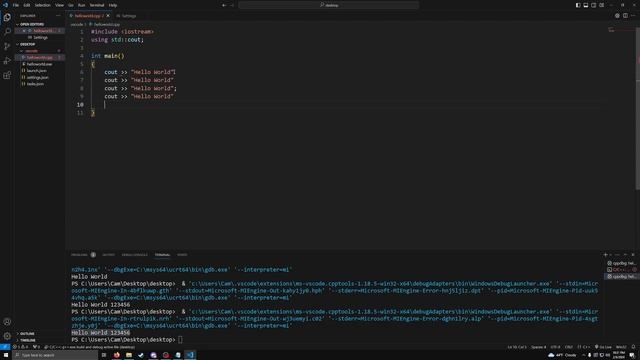Open the Accounts icon in activity bar
This screenshot has height=360, width=640.
pos(7,322)
